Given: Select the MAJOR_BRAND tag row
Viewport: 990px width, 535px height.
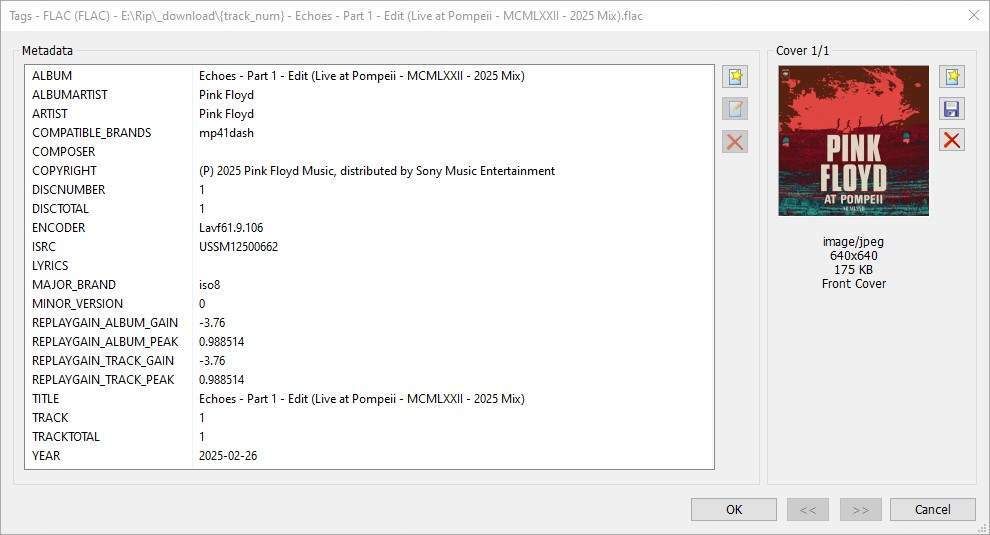Looking at the screenshot, I should [x=369, y=285].
